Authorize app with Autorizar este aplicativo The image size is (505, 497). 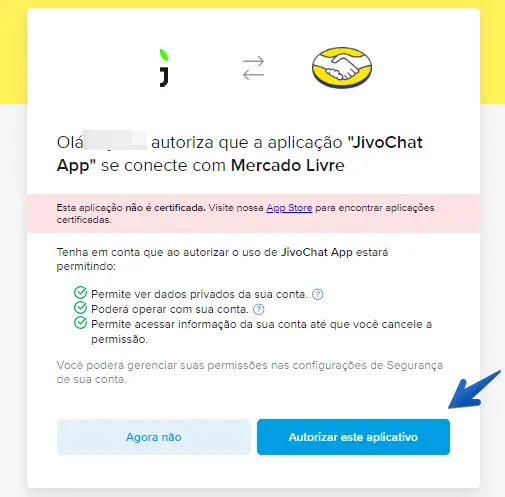point(353,437)
